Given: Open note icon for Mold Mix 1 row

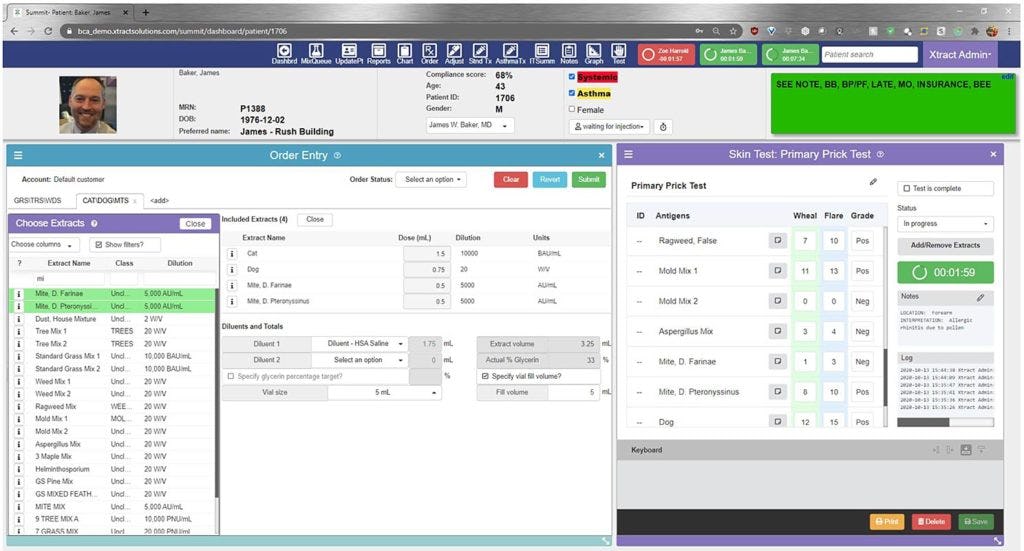Looking at the screenshot, I should tap(778, 270).
